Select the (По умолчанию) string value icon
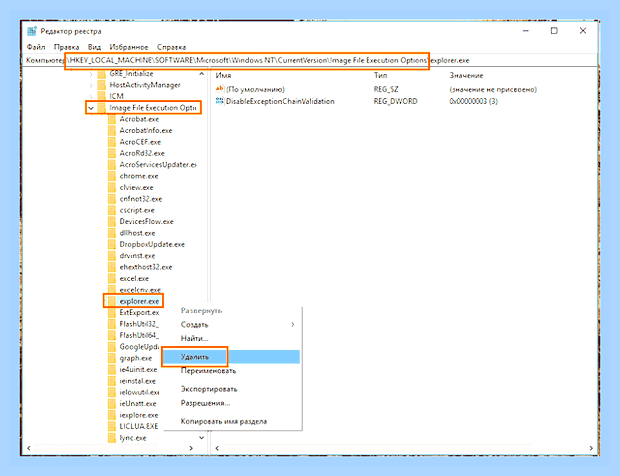This screenshot has height=476, width=620. tap(219, 89)
